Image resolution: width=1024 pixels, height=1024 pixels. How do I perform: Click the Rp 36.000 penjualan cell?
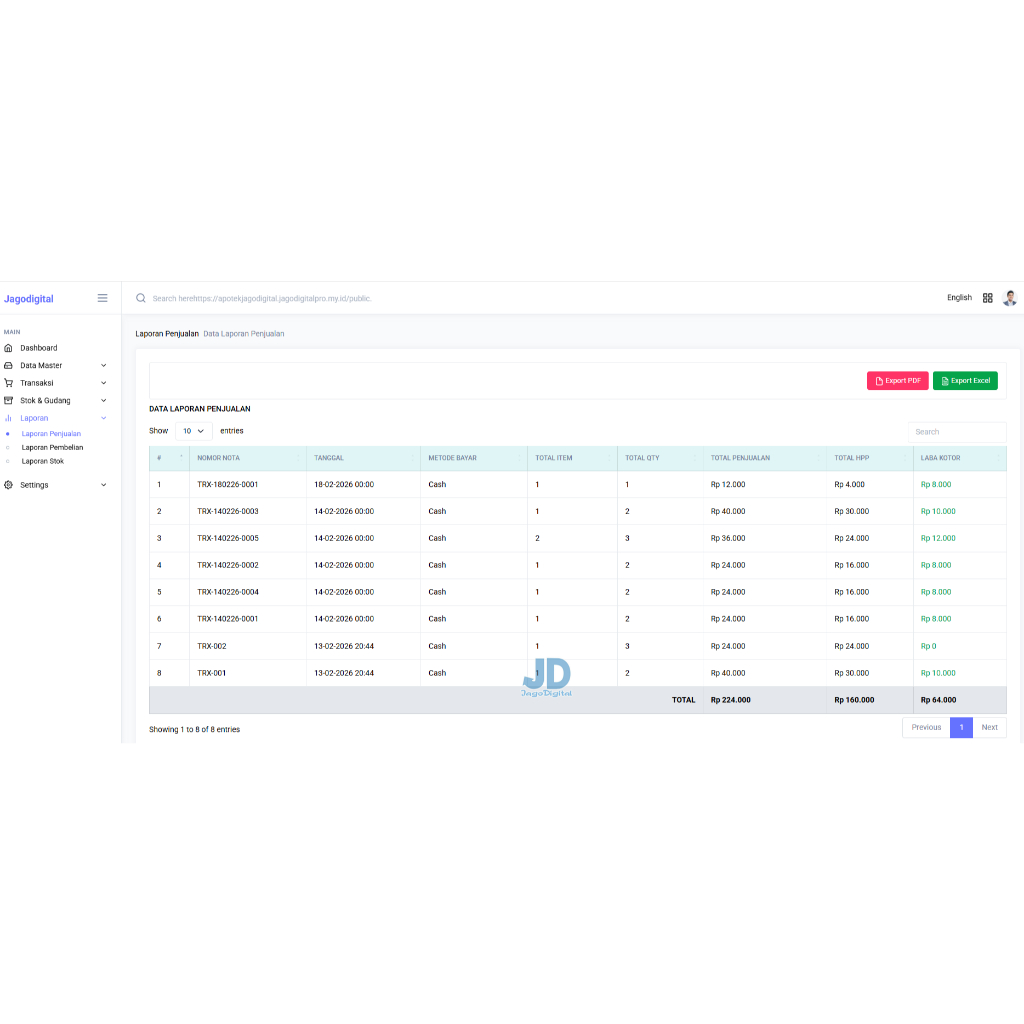pos(728,538)
